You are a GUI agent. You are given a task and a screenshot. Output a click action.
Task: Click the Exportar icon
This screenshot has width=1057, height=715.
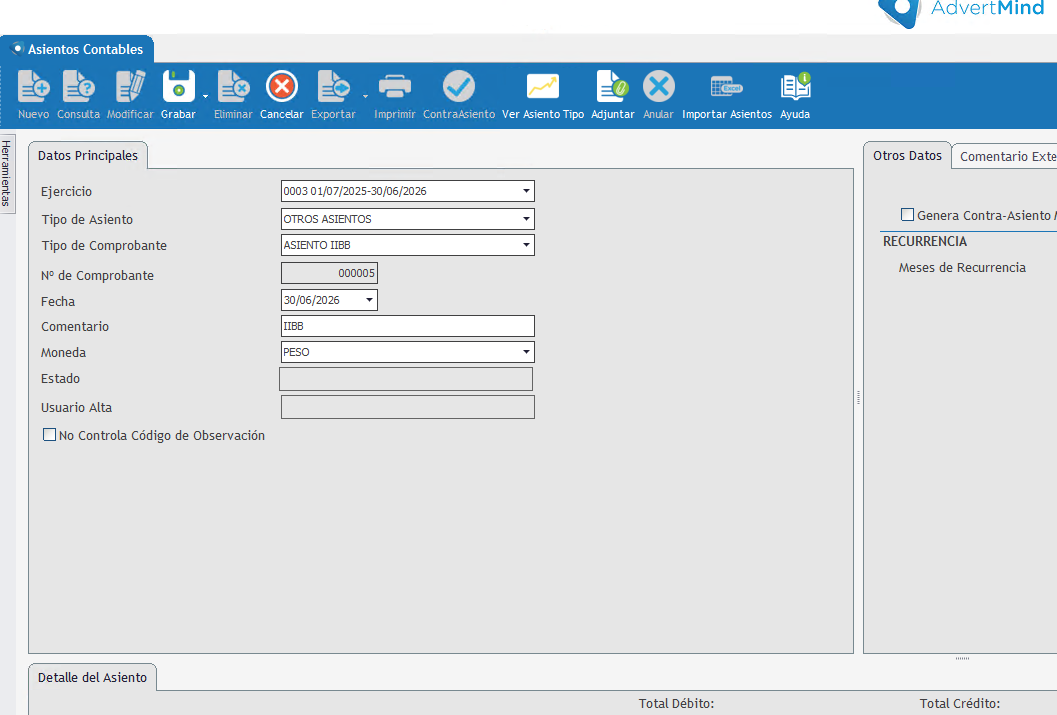click(333, 87)
